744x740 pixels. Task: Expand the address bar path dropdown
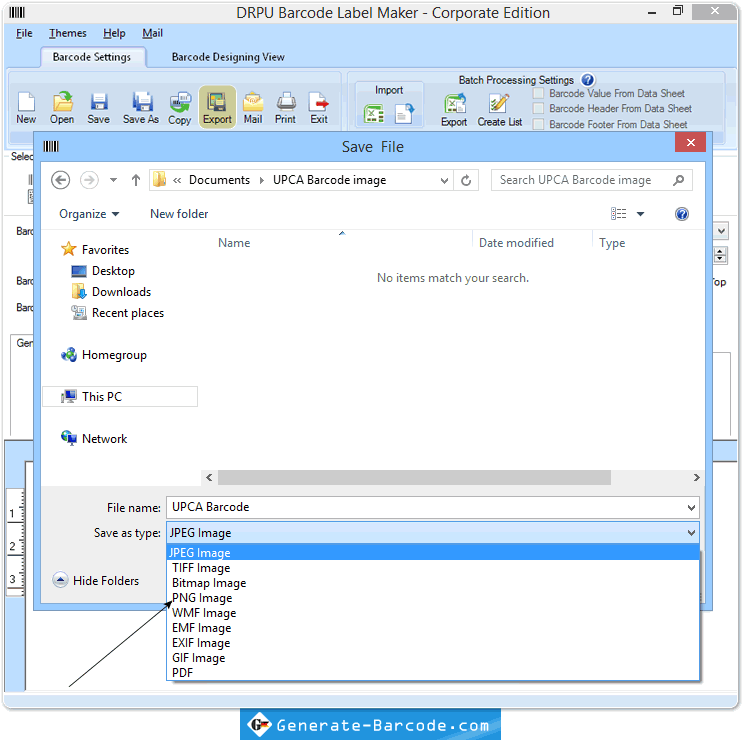click(x=444, y=180)
